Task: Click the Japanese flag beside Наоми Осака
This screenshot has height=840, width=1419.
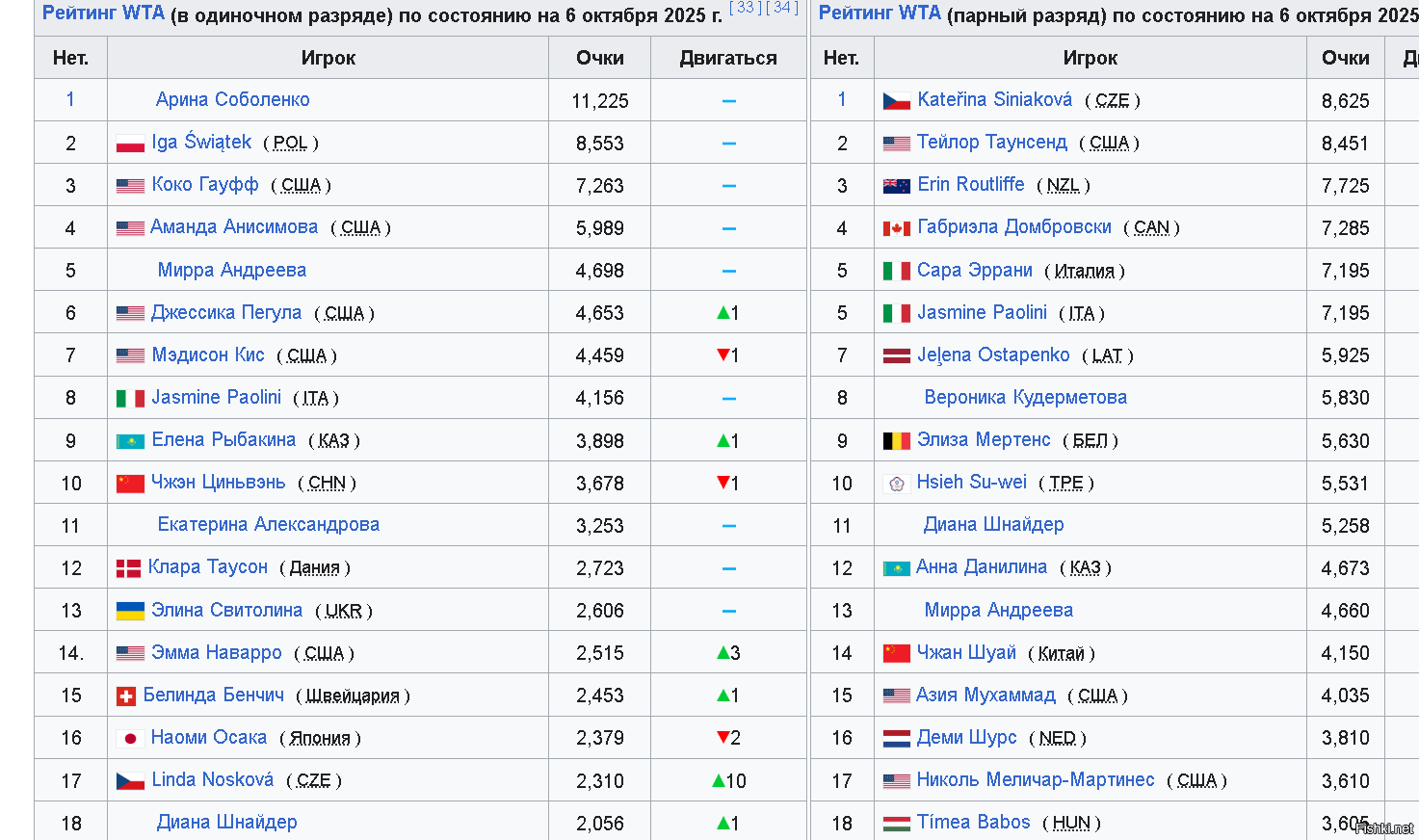Action: pos(130,739)
